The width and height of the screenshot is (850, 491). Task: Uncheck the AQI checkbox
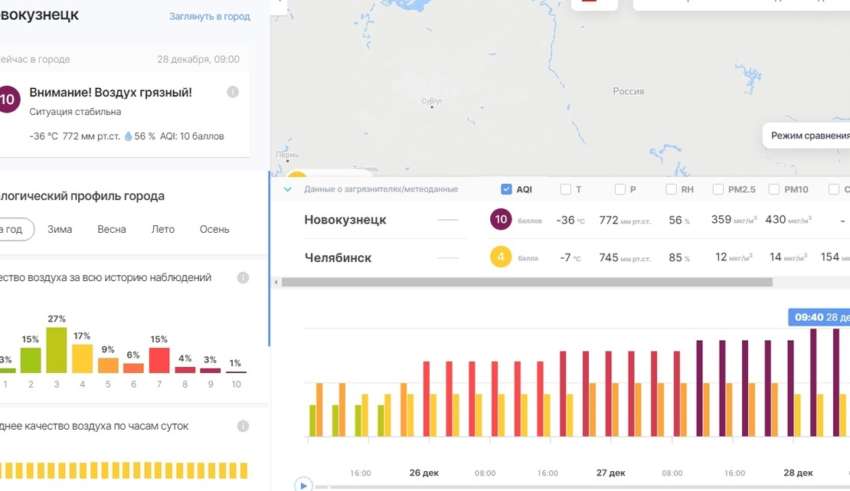(506, 189)
